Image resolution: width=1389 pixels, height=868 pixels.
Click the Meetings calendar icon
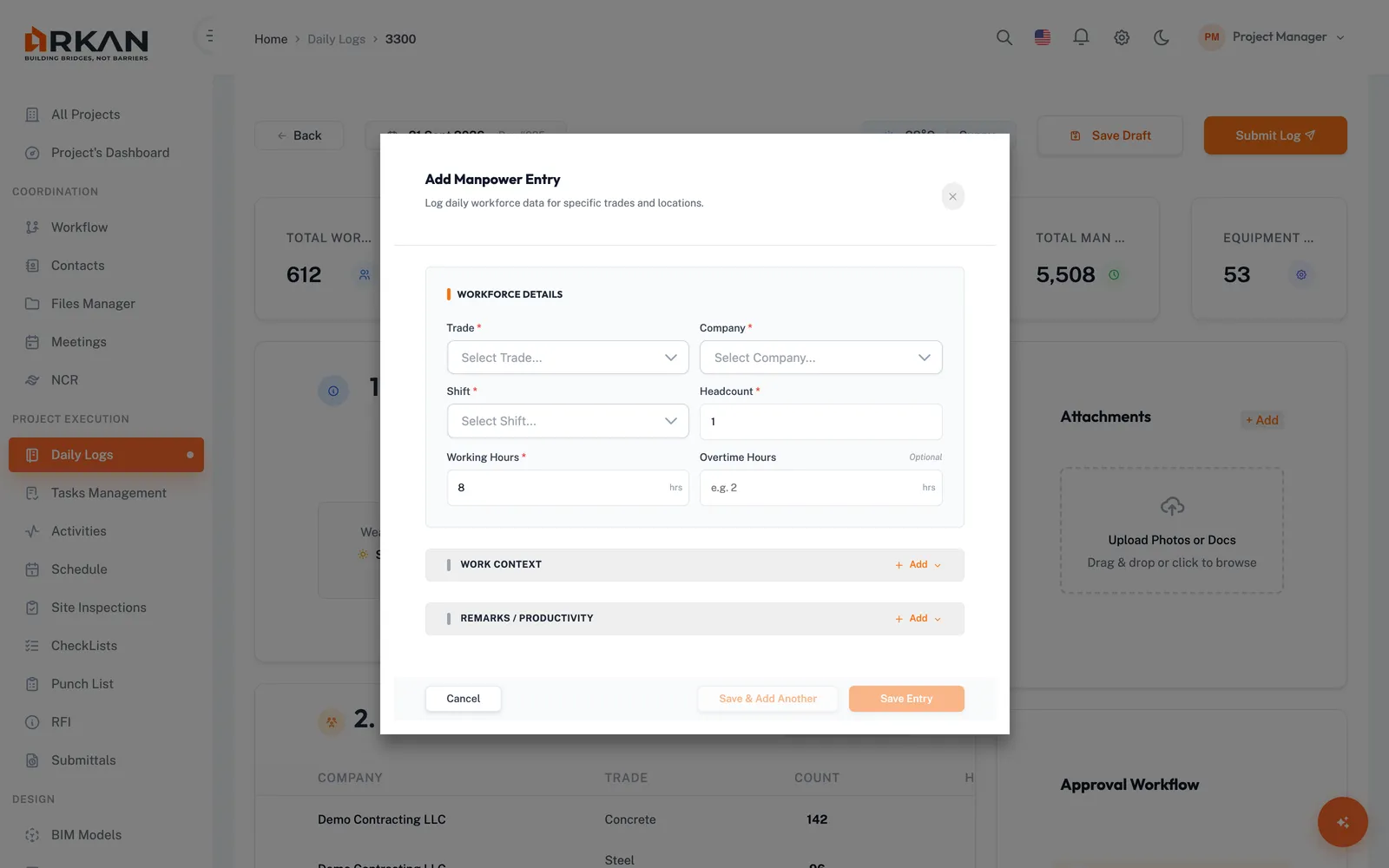coord(32,342)
